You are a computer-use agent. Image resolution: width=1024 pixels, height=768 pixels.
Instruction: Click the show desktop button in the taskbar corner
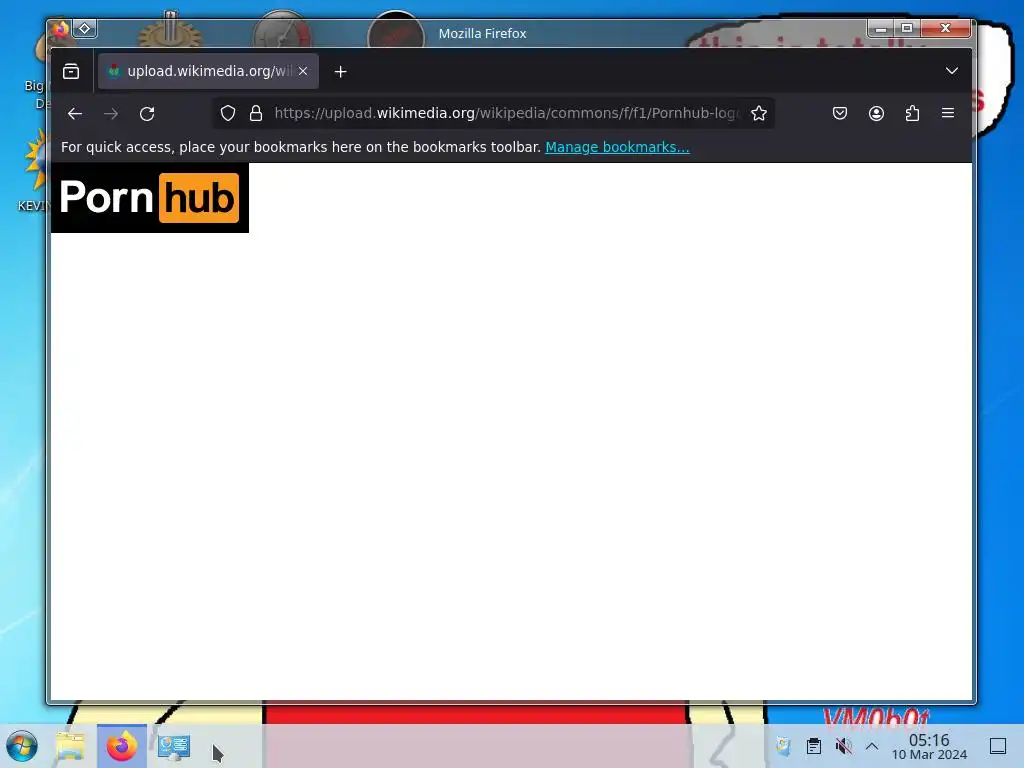point(998,746)
